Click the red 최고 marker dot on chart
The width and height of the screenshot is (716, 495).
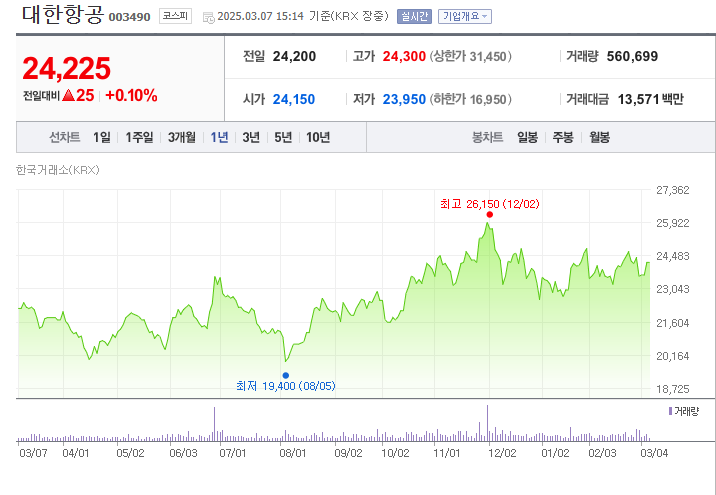click(x=490, y=215)
